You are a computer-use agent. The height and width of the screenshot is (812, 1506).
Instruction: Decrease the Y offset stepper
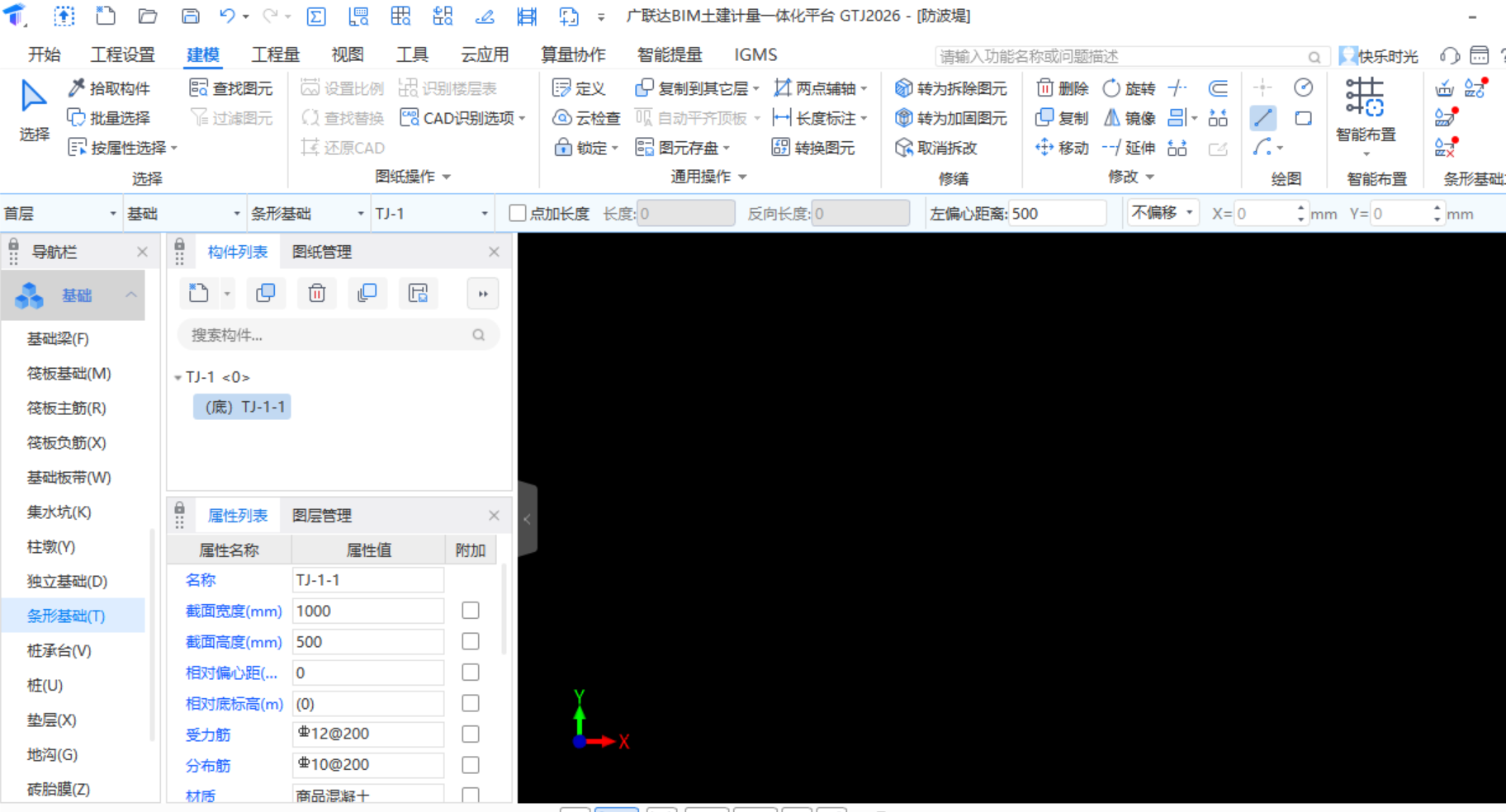[x=1437, y=220]
